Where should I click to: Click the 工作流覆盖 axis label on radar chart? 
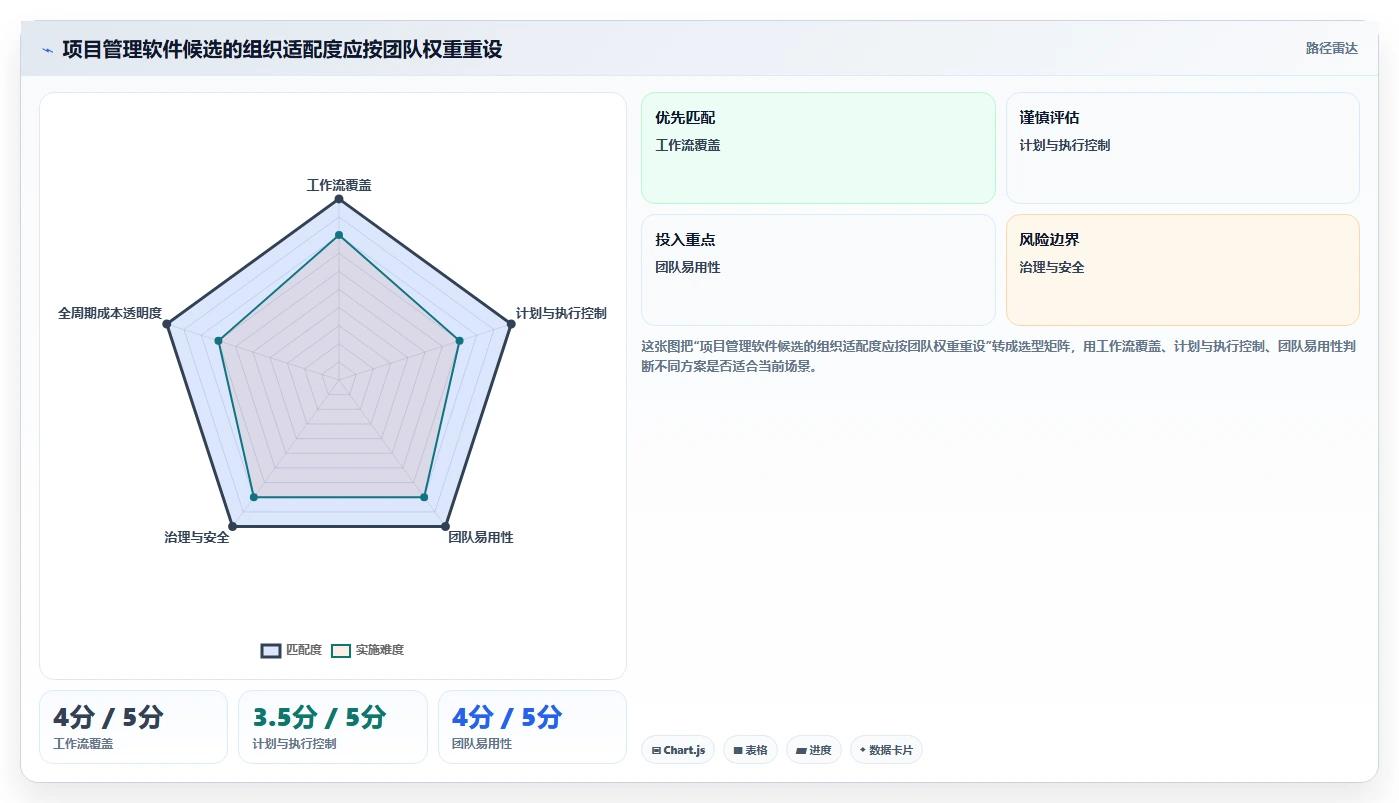(x=339, y=185)
